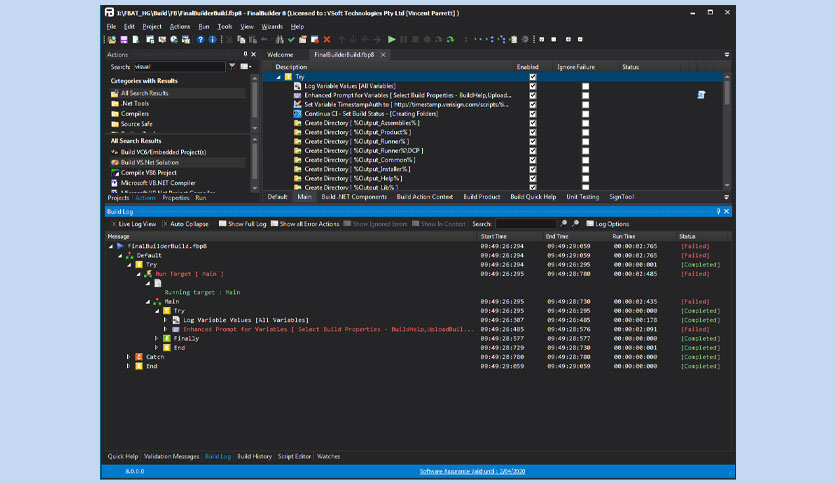Open the action view dropdown beside the filter
Image resolution: width=836 pixels, height=484 pixels.
246,67
